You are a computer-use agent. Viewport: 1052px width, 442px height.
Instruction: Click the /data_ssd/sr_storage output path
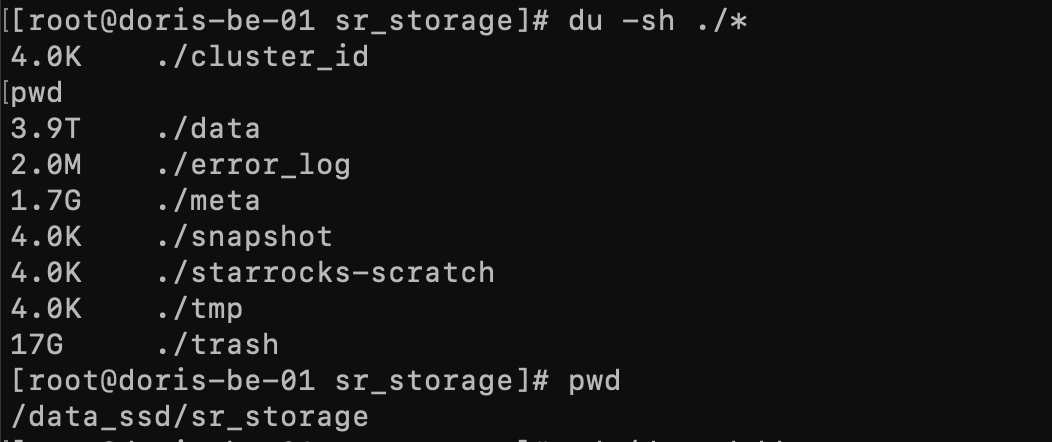coord(190,417)
